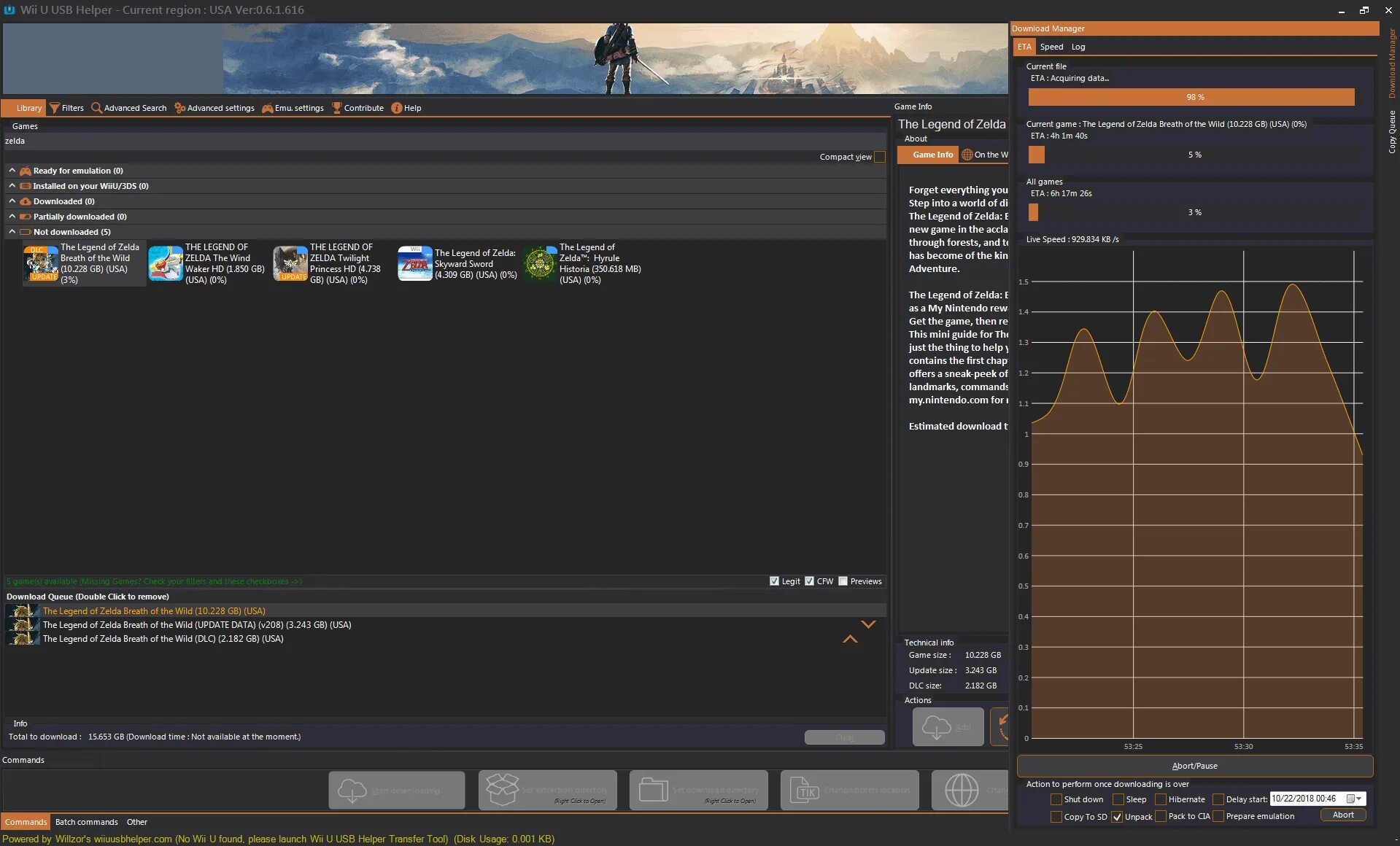Click the globe command icon
This screenshot has width=1400, height=846.
tap(962, 790)
